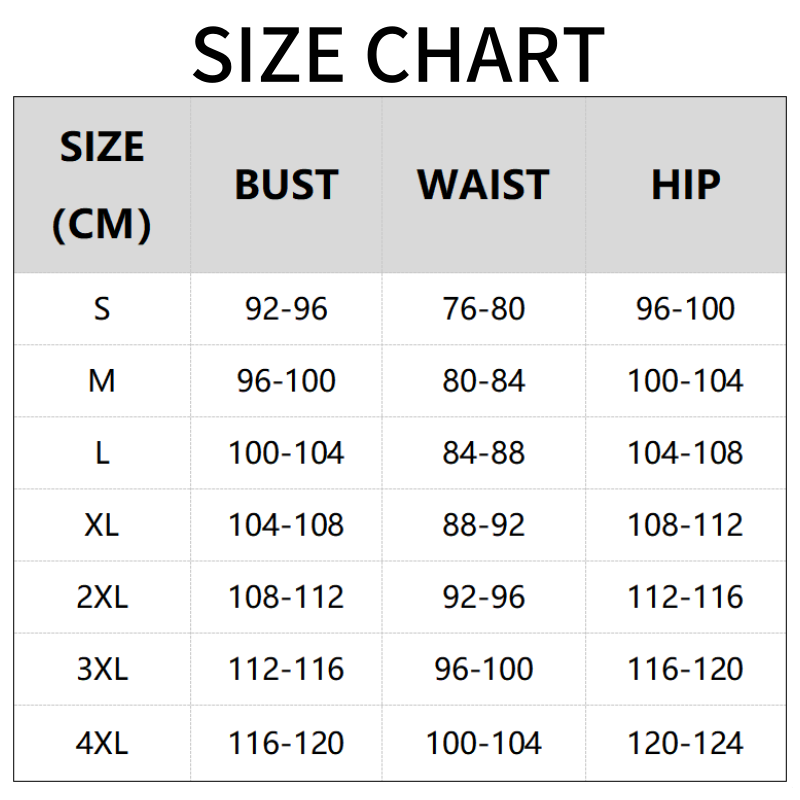This screenshot has height=800, width=800.
Task: Select the HIP column header
Action: point(685,186)
